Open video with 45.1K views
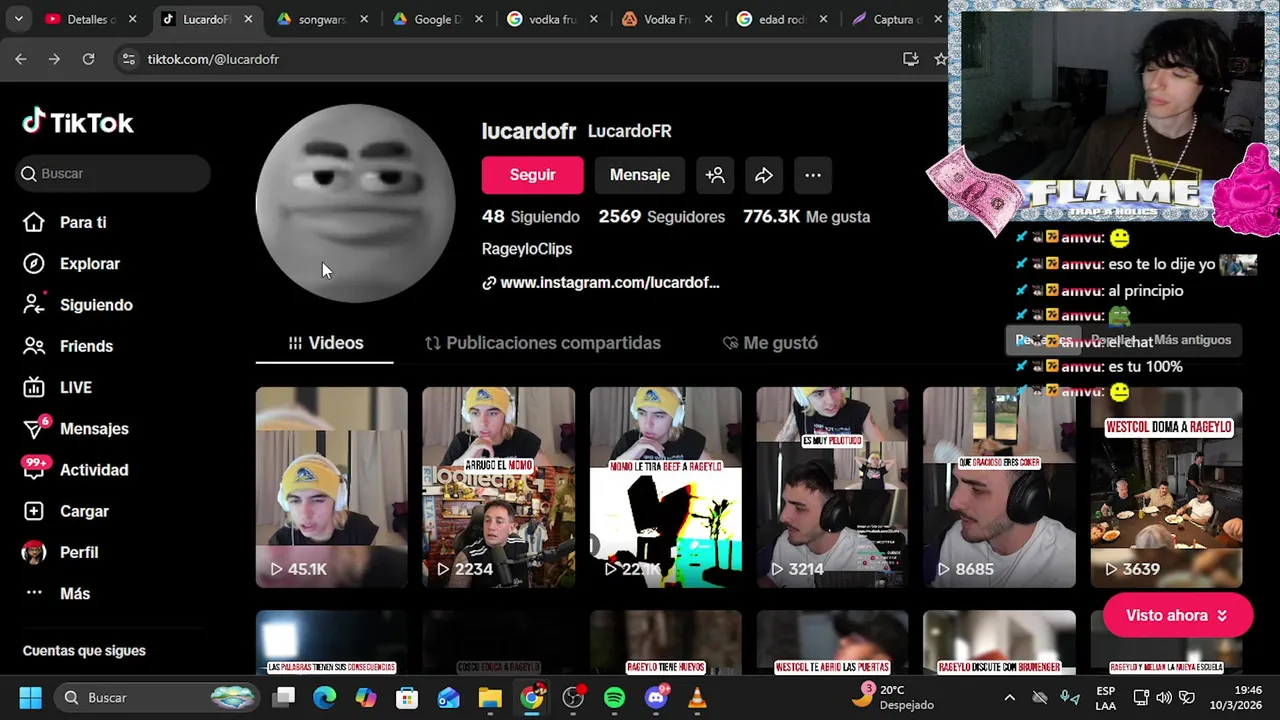This screenshot has height=720, width=1280. coord(331,487)
